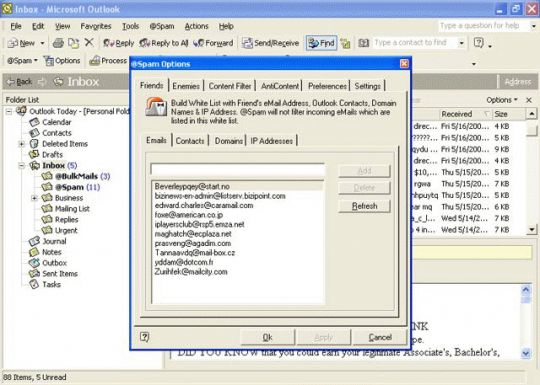Select the Tasks folder
540x385 pixels.
[45, 284]
